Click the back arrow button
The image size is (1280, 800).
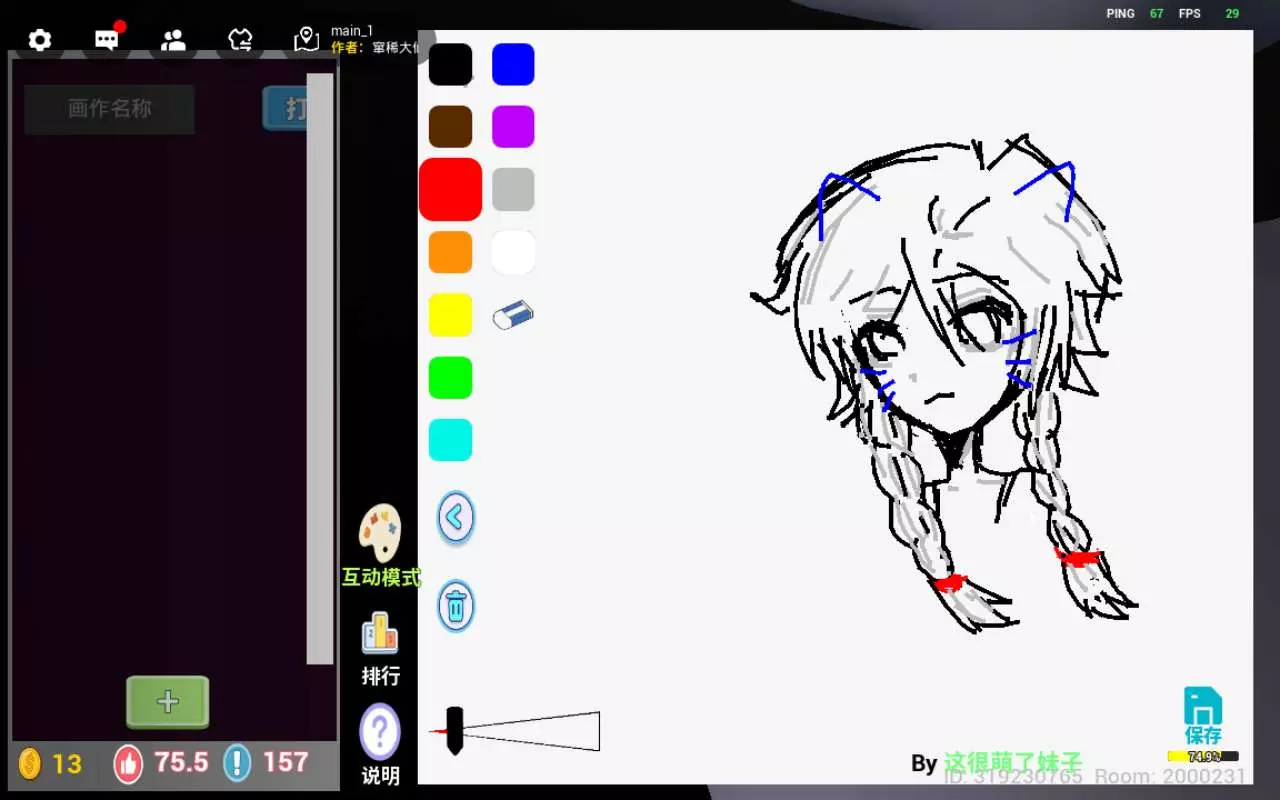(x=455, y=518)
